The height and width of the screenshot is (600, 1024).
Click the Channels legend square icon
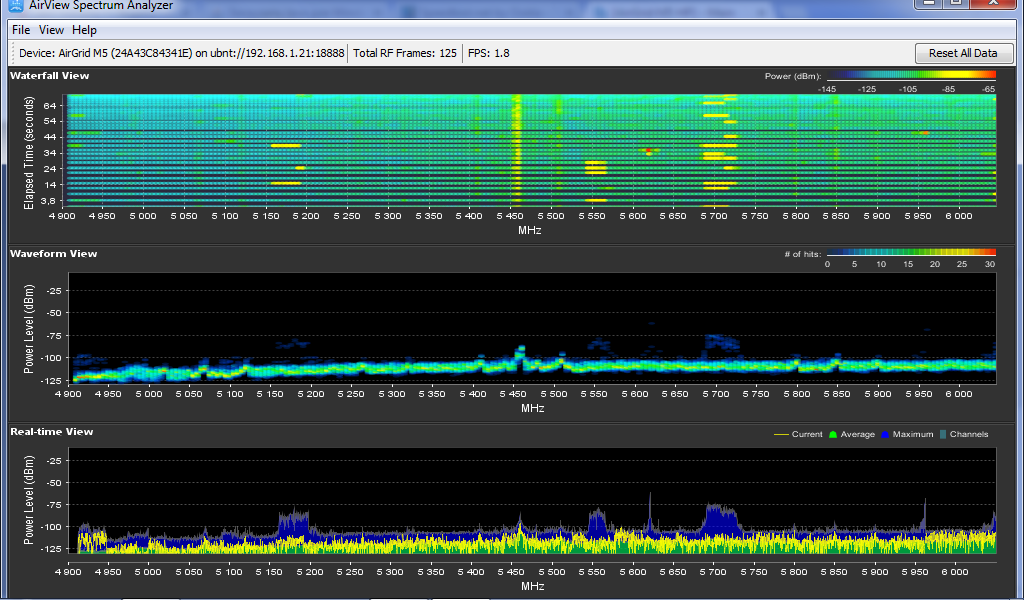[x=944, y=434]
